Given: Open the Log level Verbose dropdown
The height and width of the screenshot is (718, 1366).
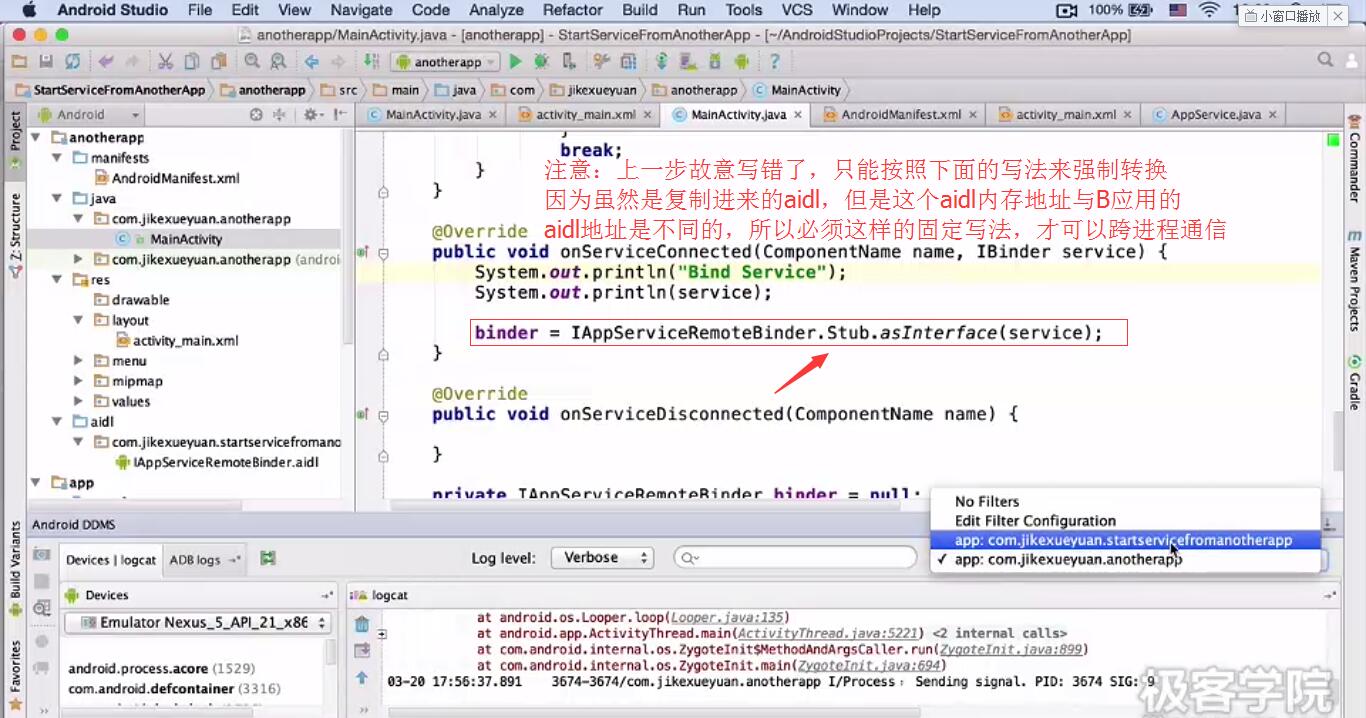Looking at the screenshot, I should [602, 558].
